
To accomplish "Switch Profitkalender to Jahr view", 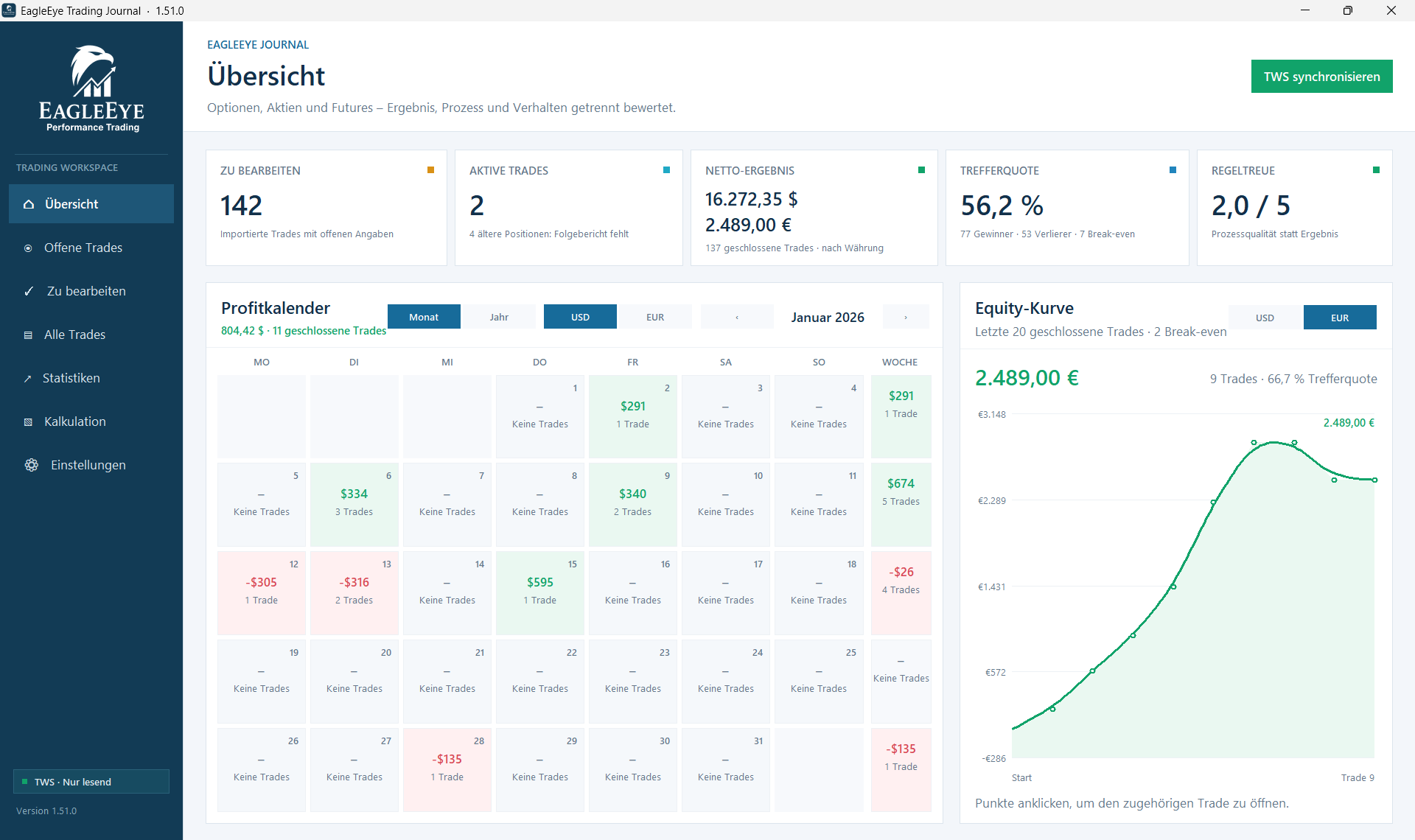I will [x=499, y=317].
